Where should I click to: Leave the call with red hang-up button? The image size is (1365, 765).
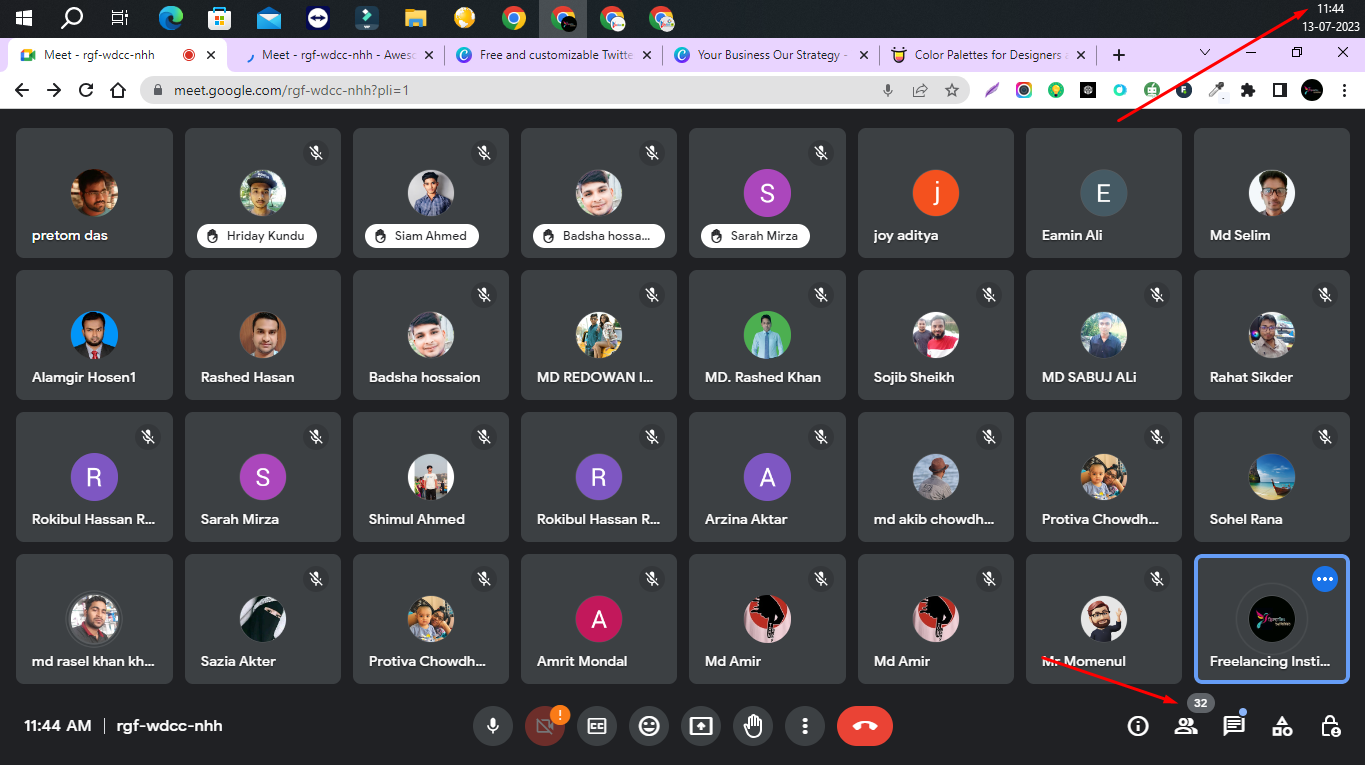tap(865, 726)
